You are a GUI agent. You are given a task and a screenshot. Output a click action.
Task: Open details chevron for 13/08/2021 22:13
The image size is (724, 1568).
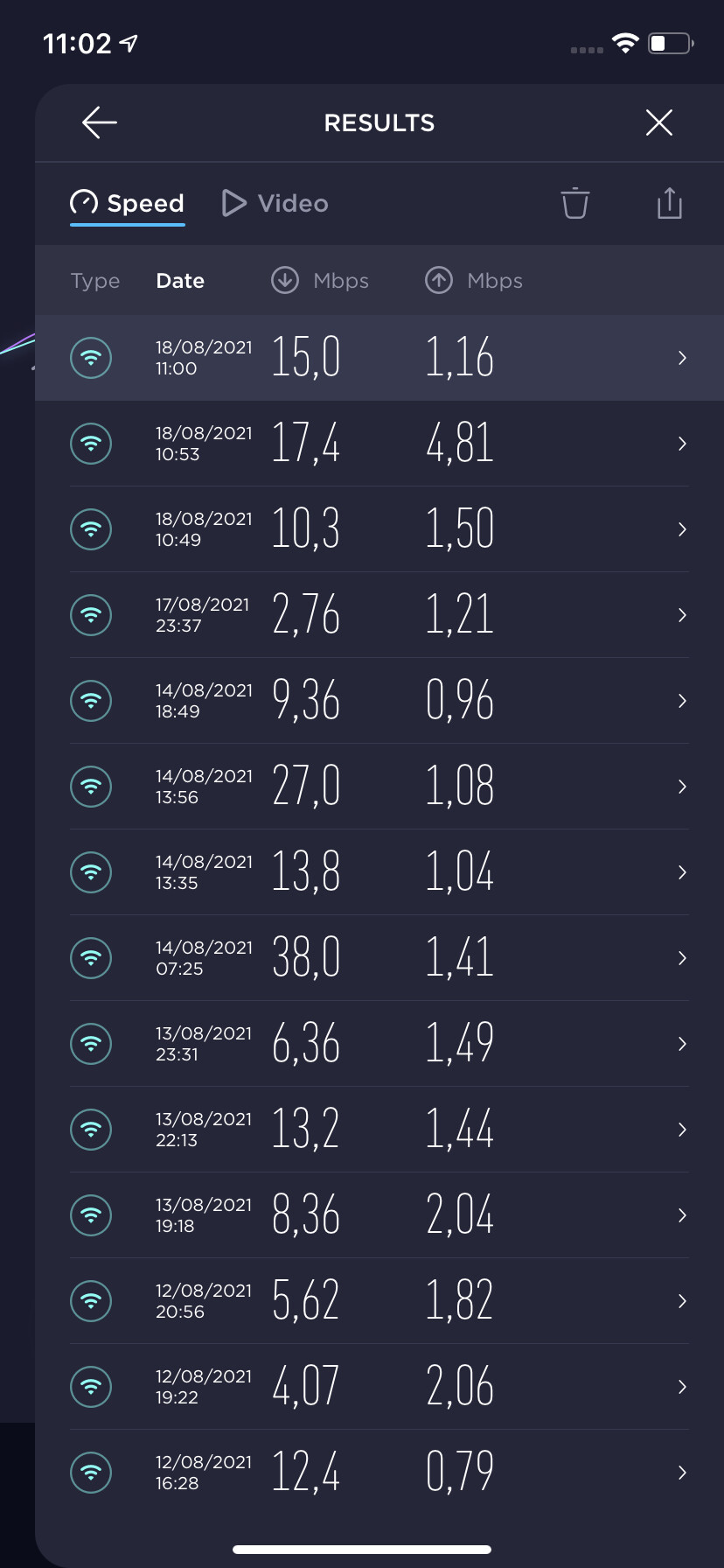tap(682, 1130)
